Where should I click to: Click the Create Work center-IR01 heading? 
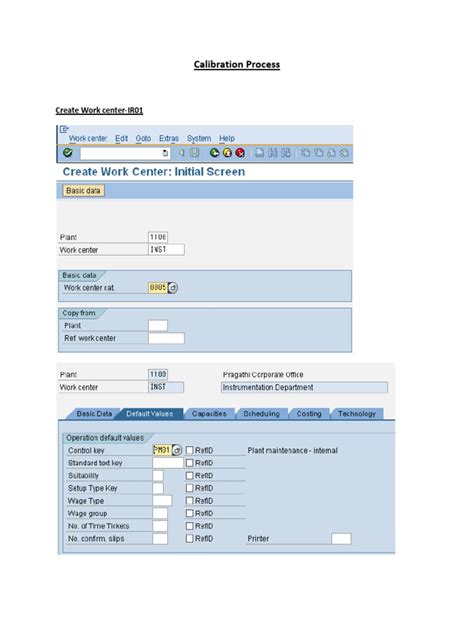click(x=99, y=110)
